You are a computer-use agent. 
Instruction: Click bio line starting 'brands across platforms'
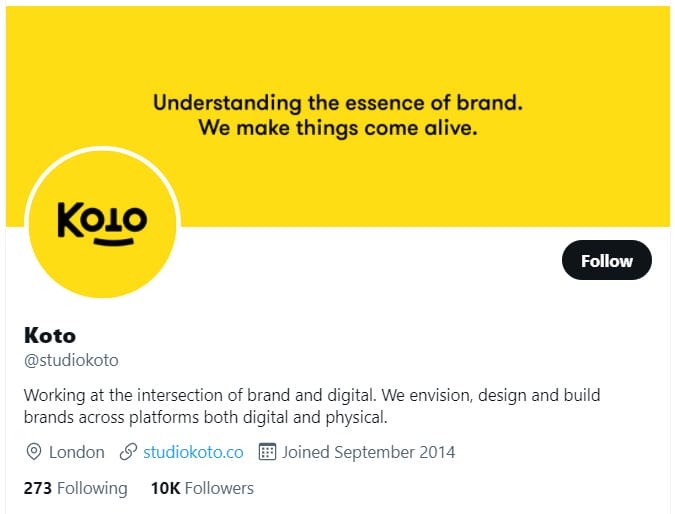click(x=206, y=418)
